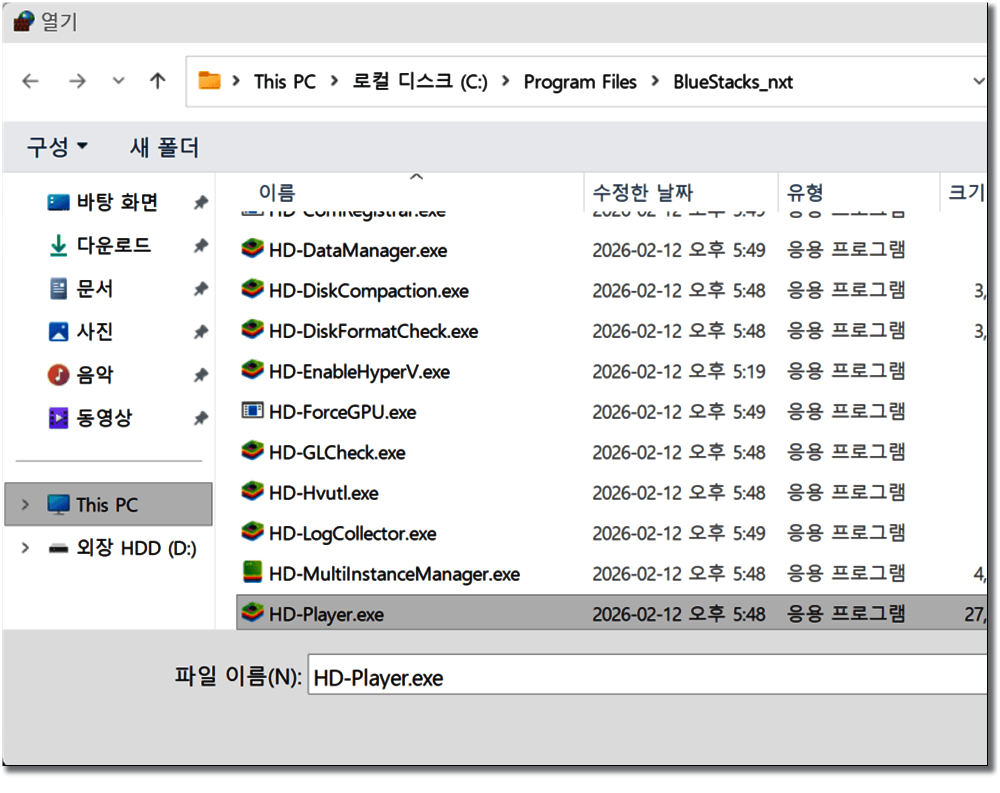Click the folder icon in address bar

tap(209, 81)
